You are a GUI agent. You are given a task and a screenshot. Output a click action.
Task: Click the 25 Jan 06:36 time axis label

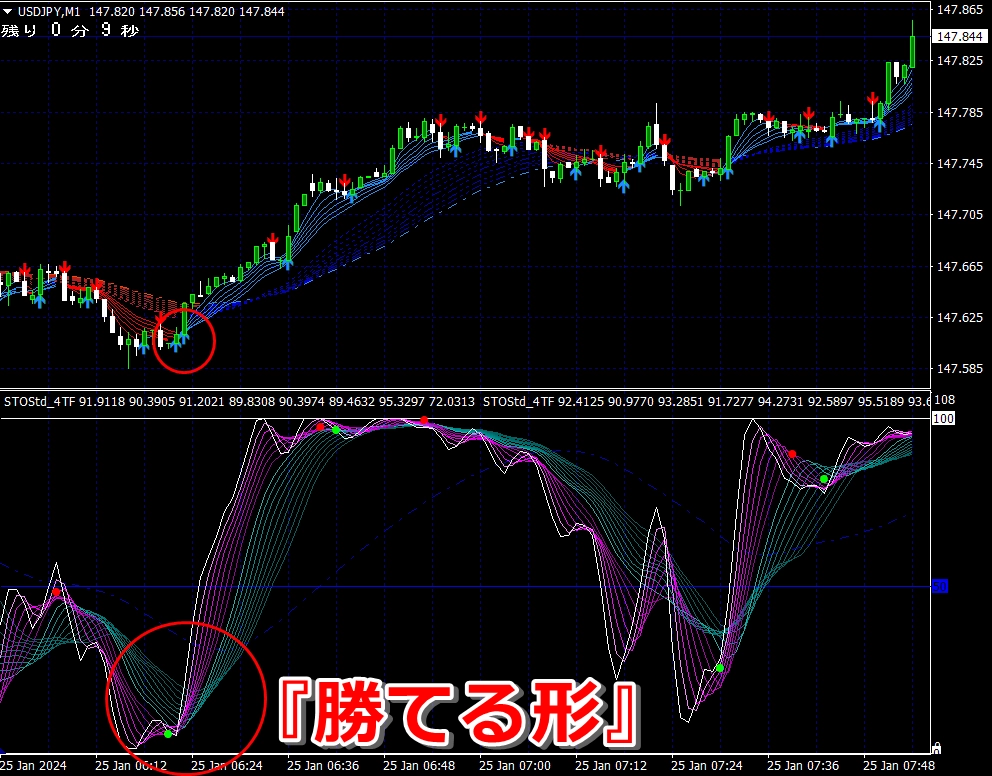323,766
